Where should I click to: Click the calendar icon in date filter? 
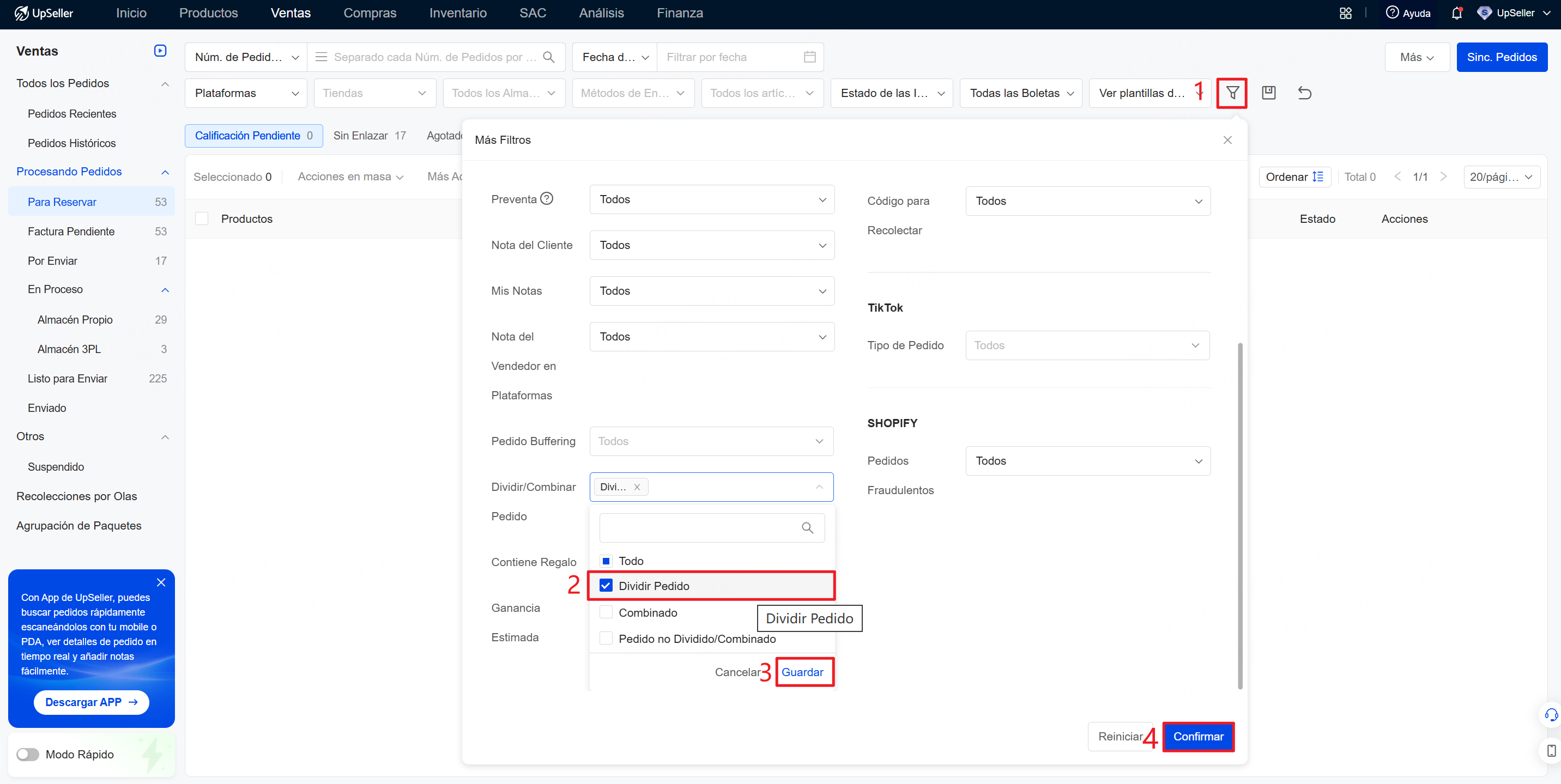pyautogui.click(x=809, y=57)
